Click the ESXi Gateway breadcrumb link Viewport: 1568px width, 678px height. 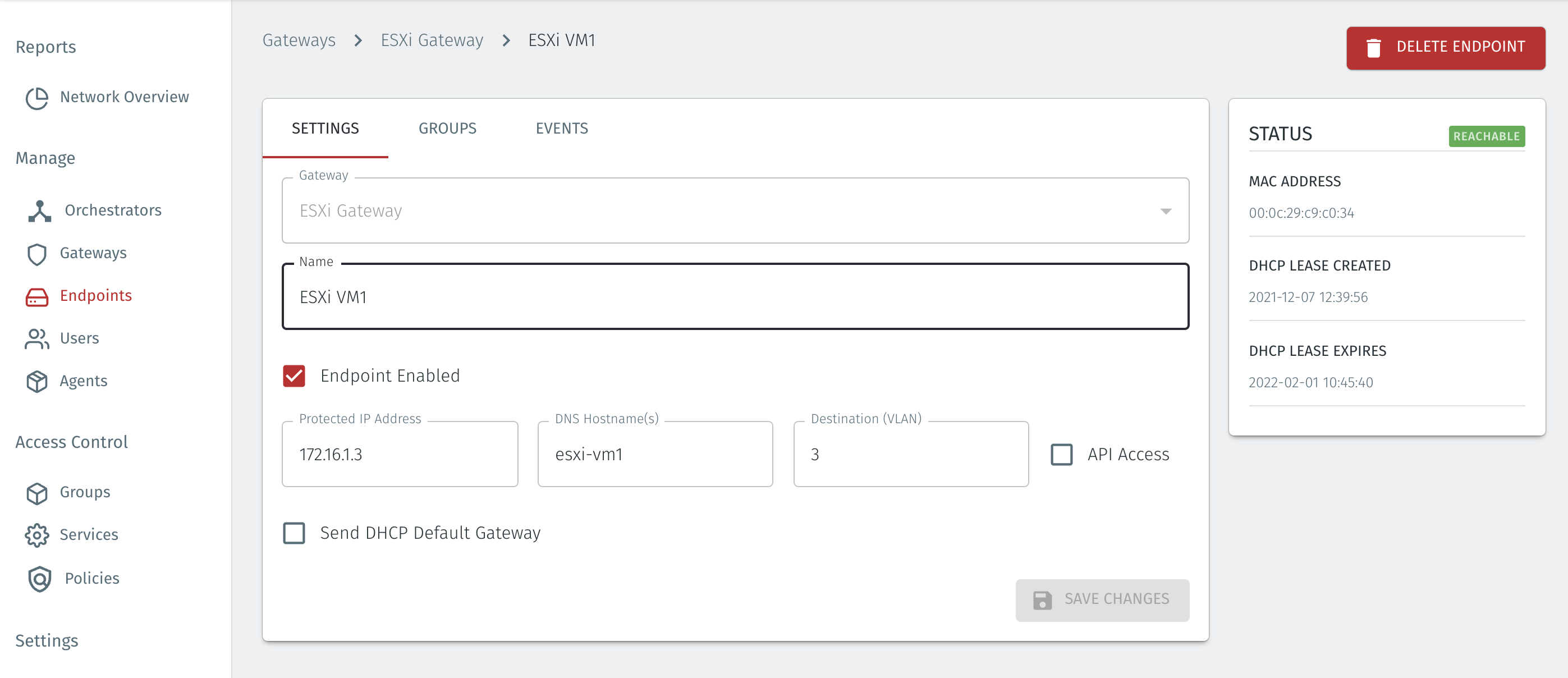coord(432,40)
